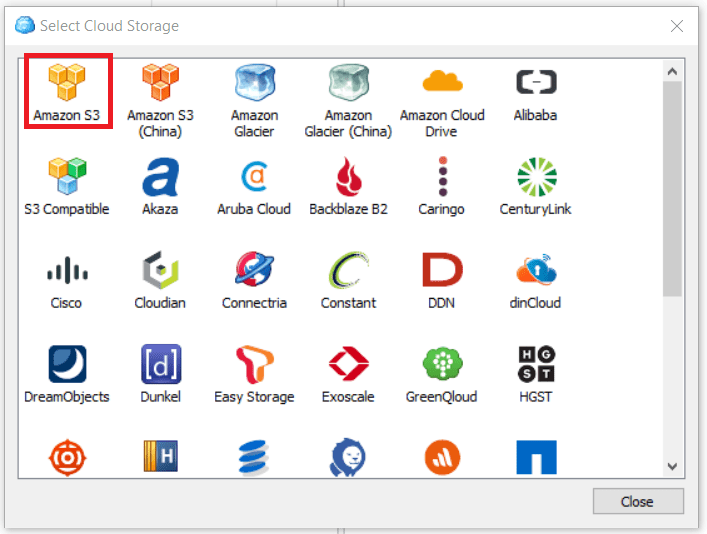Screen dimensions: 707x534
Task: Click the vertical scrollbar thumb
Action: 672,189
